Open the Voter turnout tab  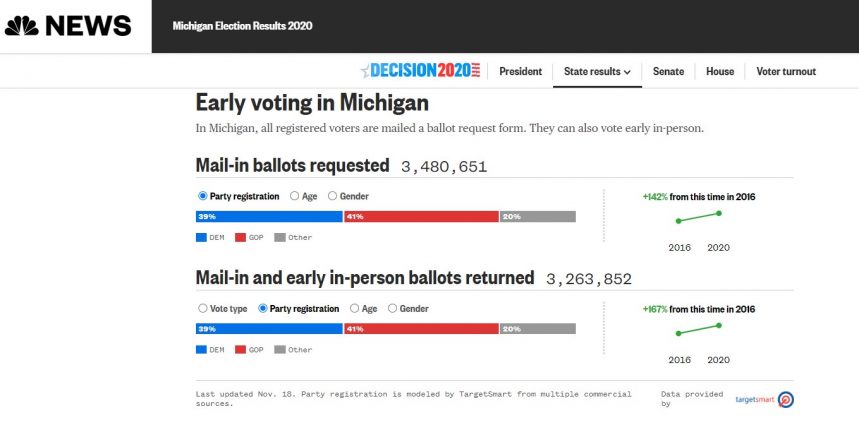[x=785, y=72]
